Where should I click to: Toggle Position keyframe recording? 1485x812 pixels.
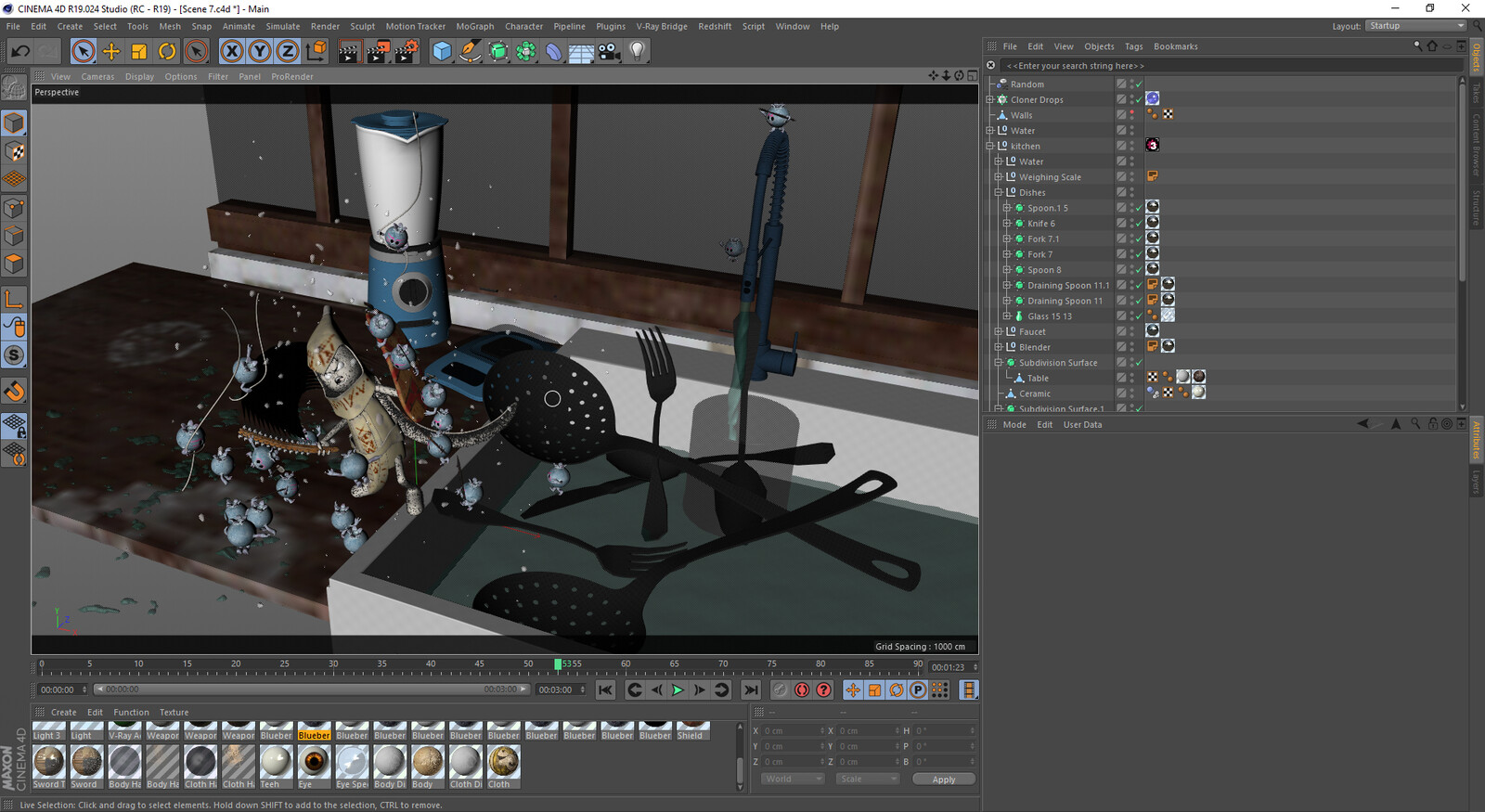click(853, 690)
